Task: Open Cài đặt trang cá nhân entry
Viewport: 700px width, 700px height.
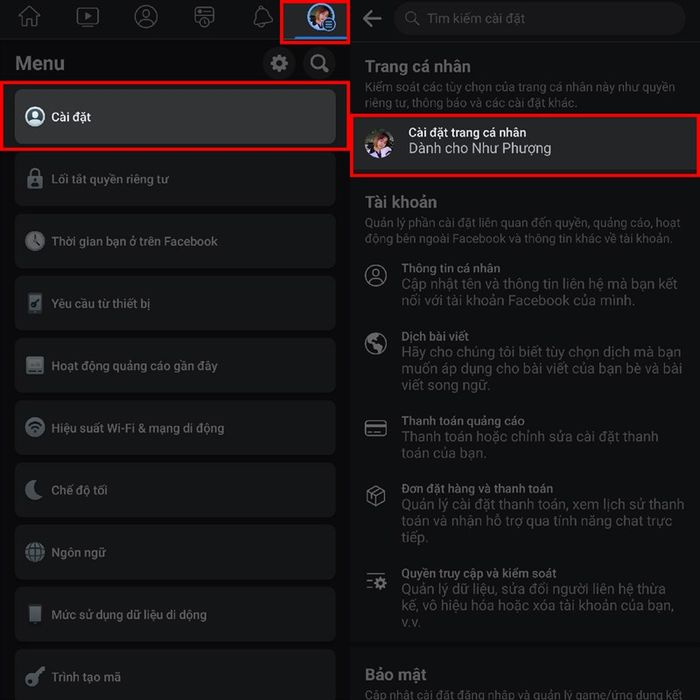Action: click(x=525, y=143)
